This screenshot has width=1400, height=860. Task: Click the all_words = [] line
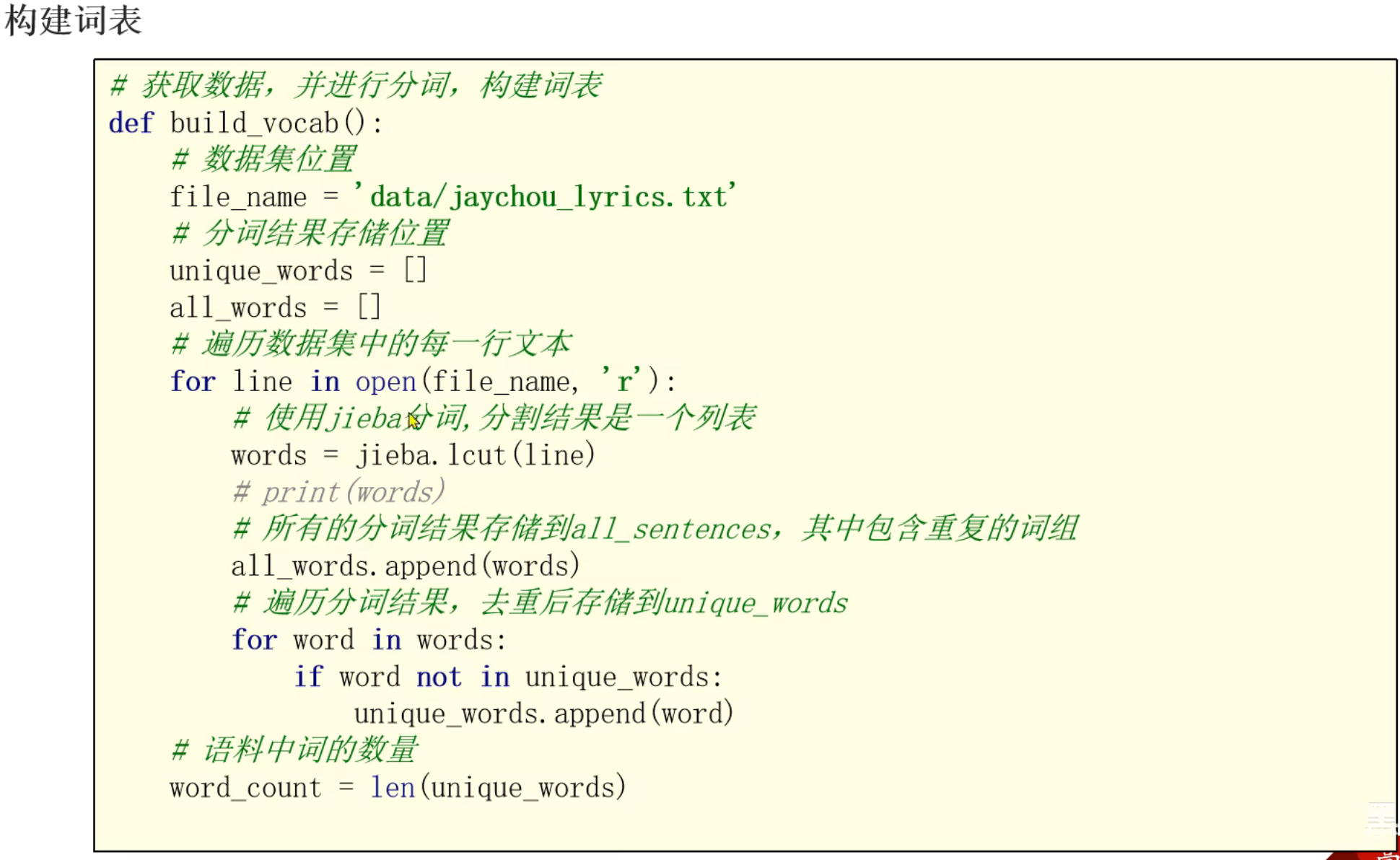click(274, 308)
